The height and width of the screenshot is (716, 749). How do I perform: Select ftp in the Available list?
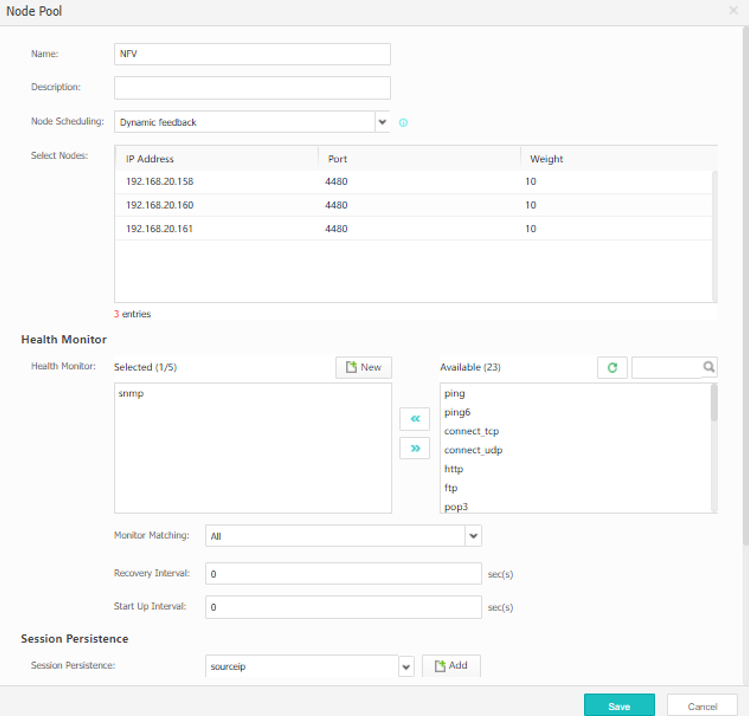[450, 488]
